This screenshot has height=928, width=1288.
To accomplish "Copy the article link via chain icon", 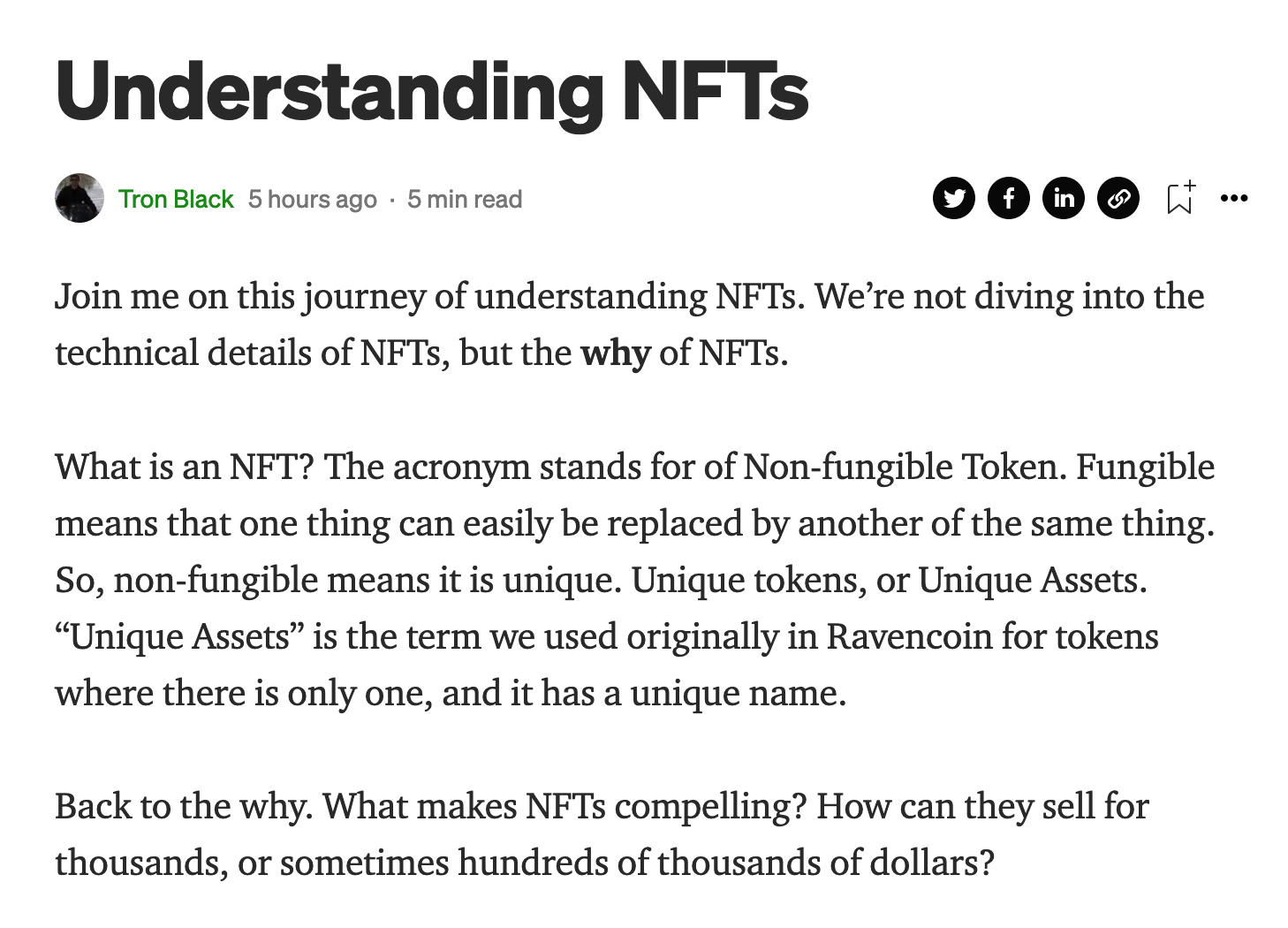I will [x=1118, y=198].
